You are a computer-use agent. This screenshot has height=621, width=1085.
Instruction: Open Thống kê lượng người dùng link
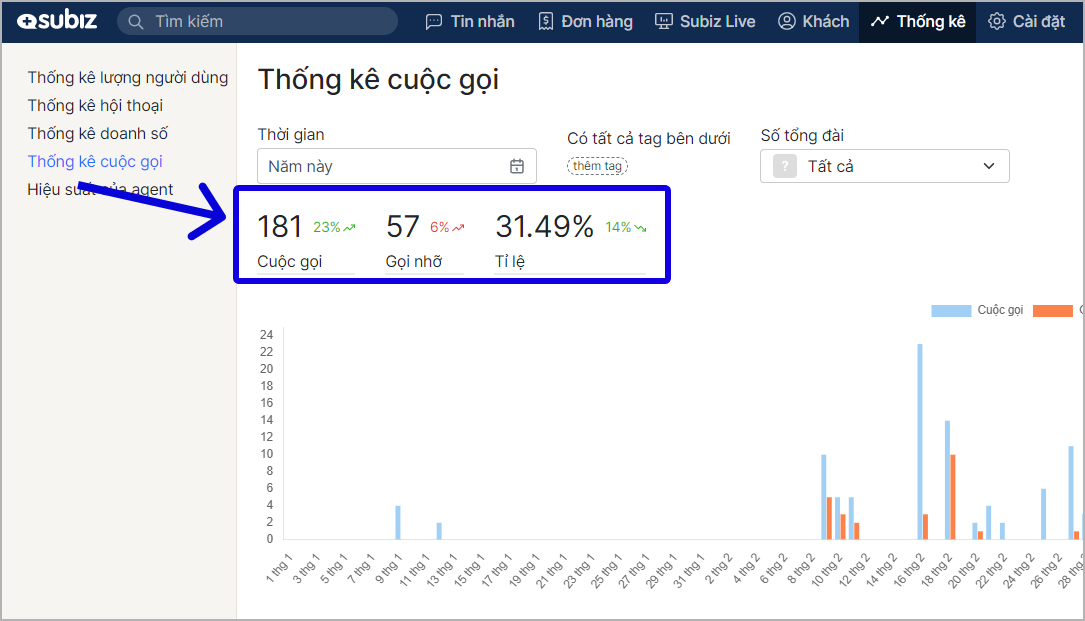[x=127, y=77]
